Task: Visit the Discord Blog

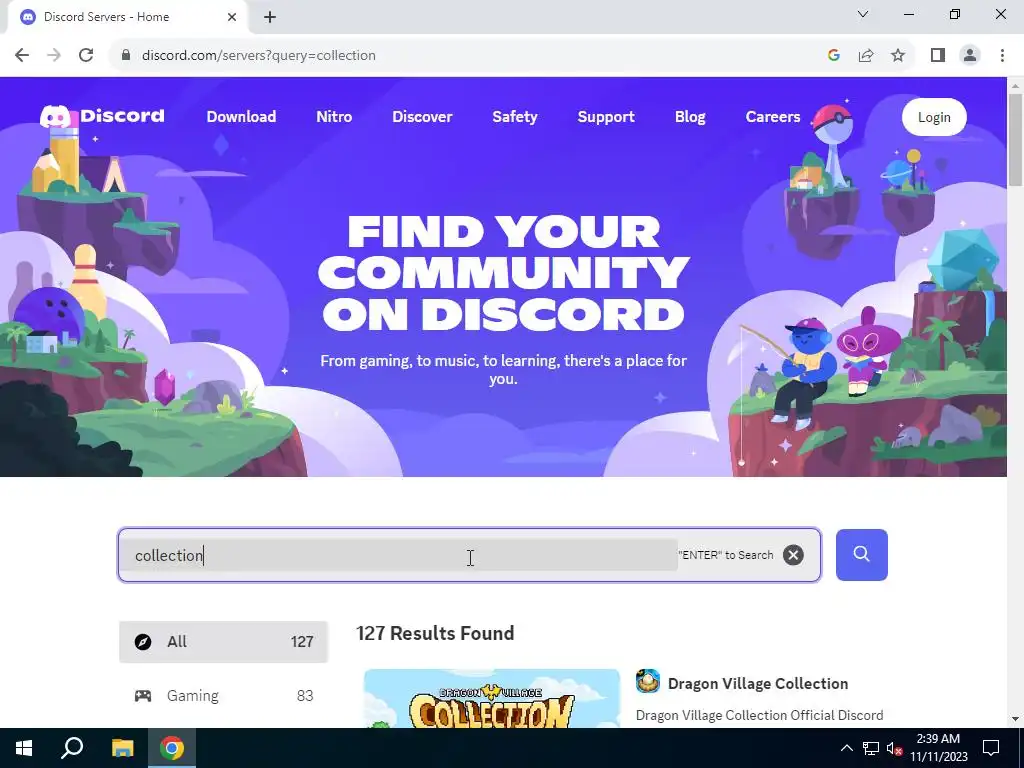Action: coord(690,117)
